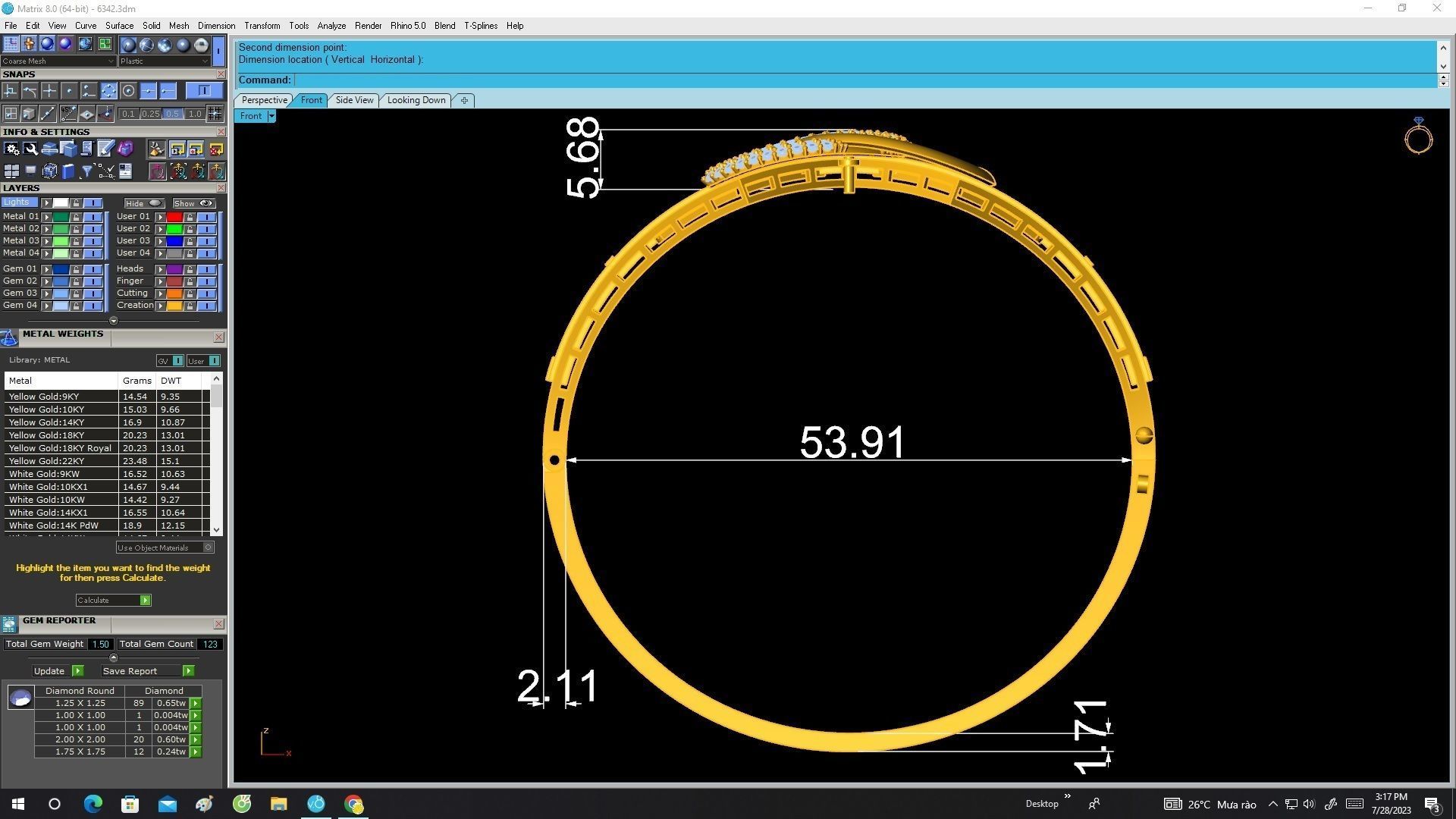
Task: Open the Dimension menu
Action: pos(216,26)
